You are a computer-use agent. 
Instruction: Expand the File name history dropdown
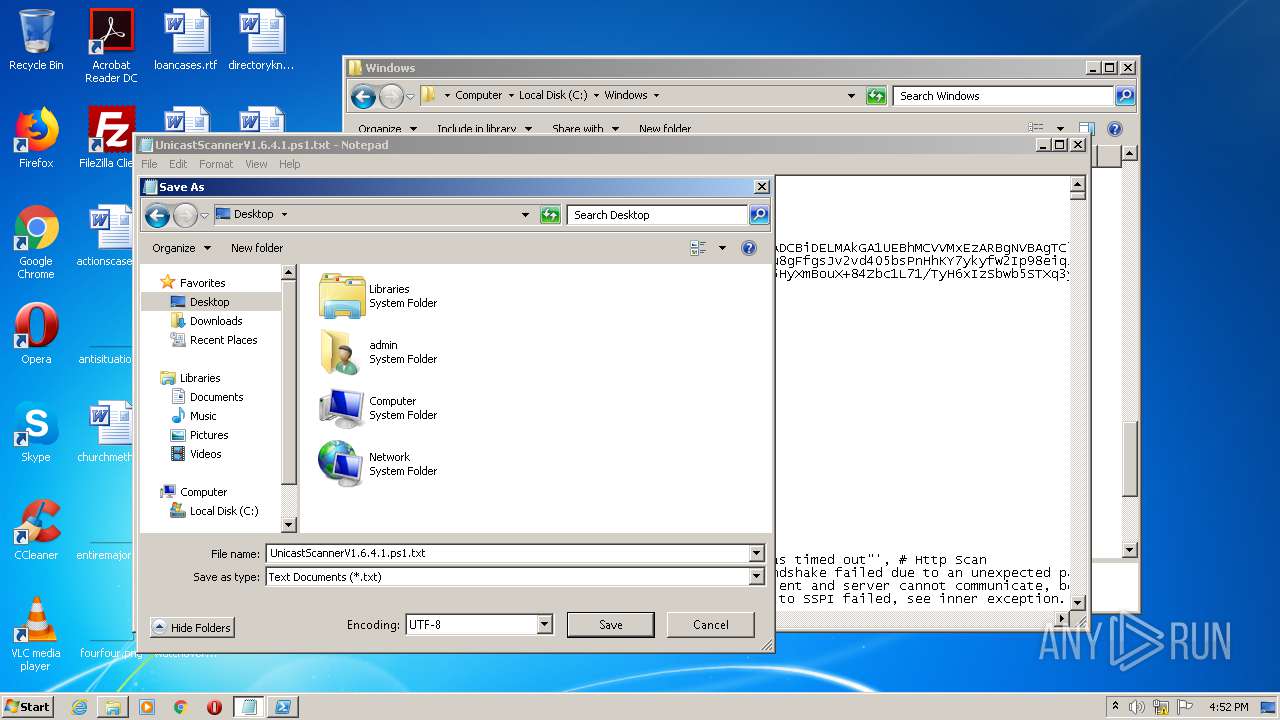[756, 553]
